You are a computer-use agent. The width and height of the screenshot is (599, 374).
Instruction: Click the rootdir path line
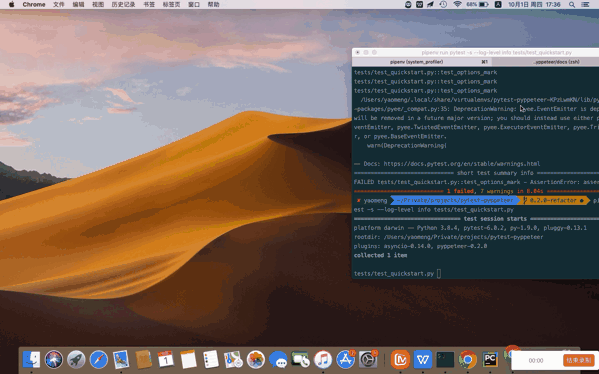click(x=448, y=237)
